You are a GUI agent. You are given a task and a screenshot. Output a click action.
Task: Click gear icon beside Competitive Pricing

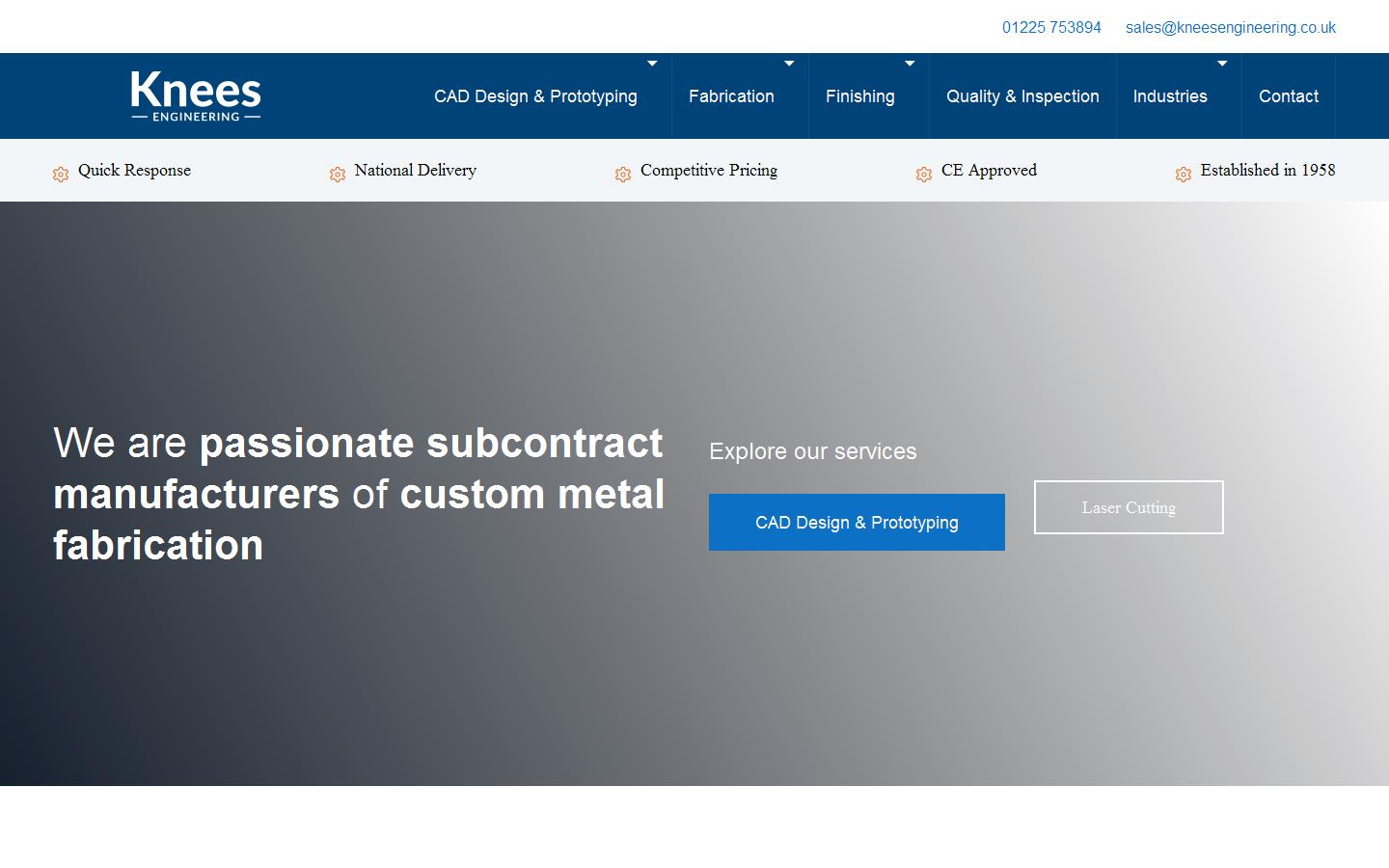[623, 174]
